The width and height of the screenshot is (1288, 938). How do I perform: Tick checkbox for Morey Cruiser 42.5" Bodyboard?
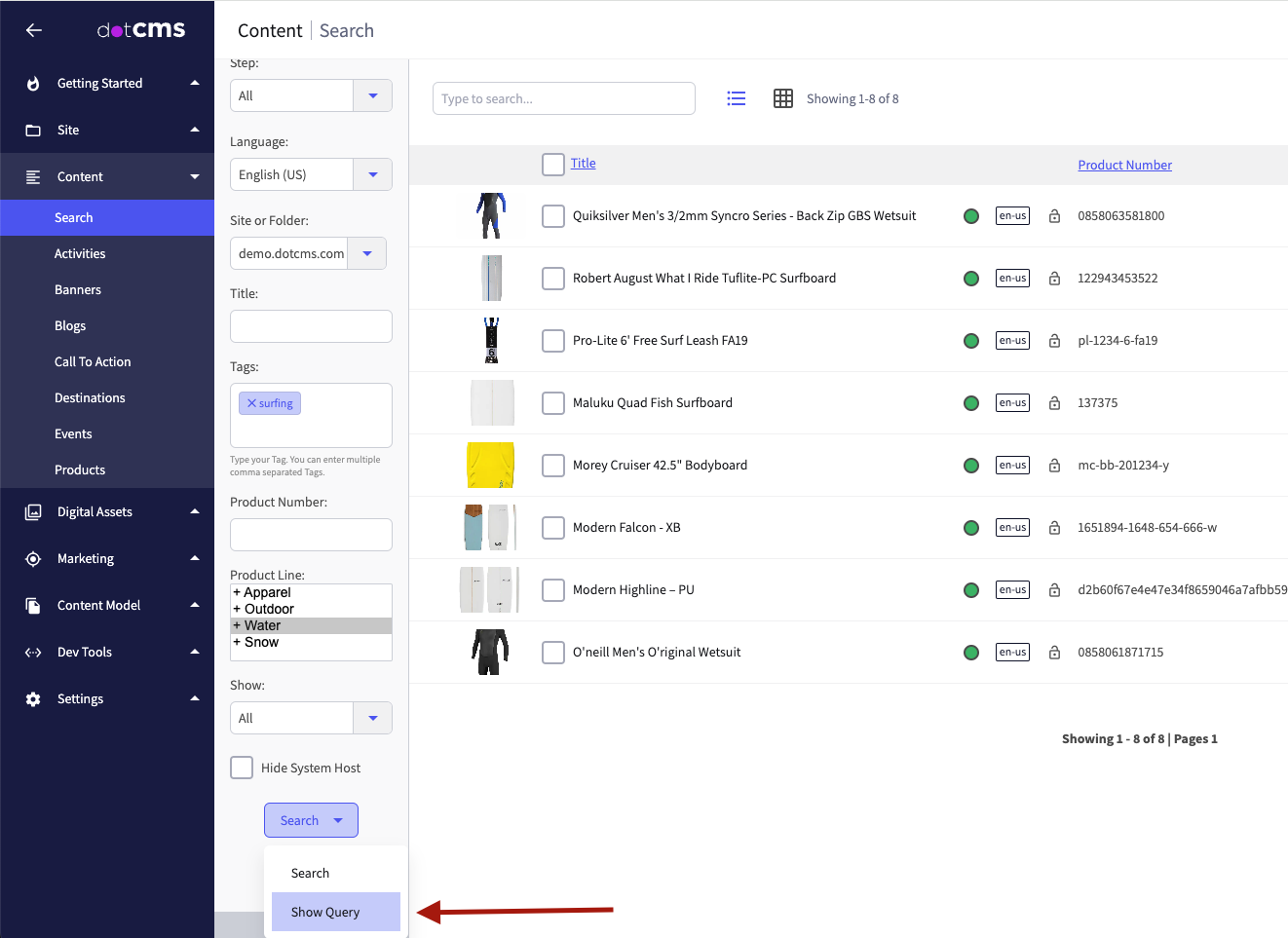[553, 466]
